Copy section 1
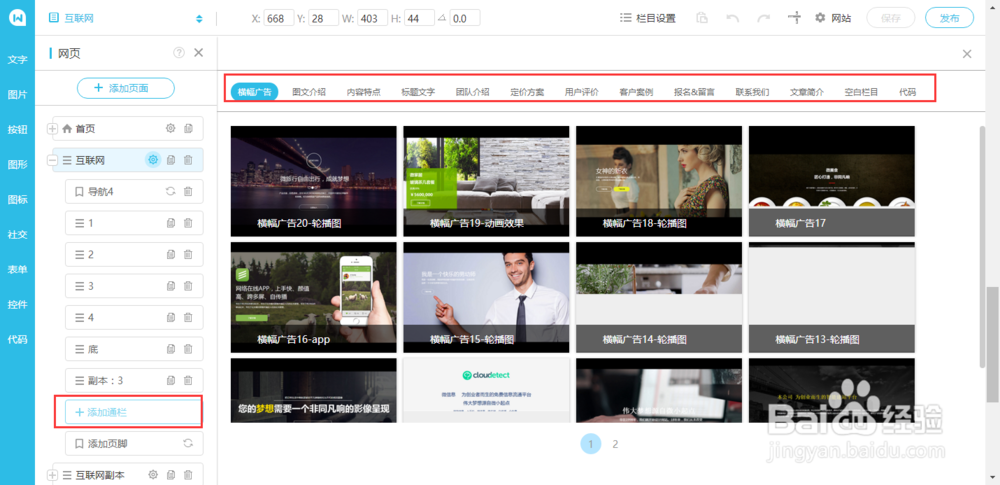Viewport: 1000px width, 485px height. click(170, 223)
